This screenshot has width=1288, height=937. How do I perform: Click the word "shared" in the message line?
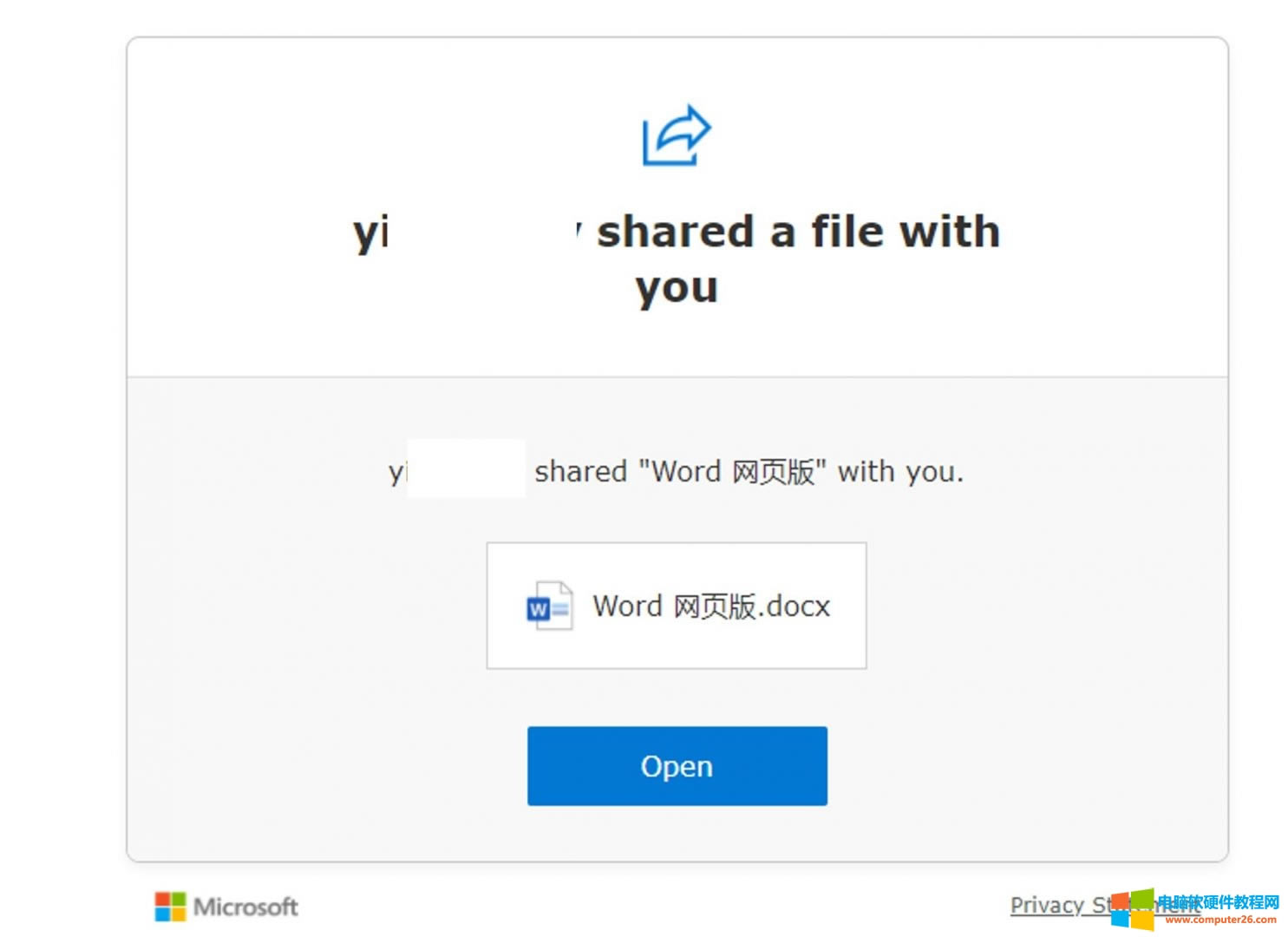(580, 472)
